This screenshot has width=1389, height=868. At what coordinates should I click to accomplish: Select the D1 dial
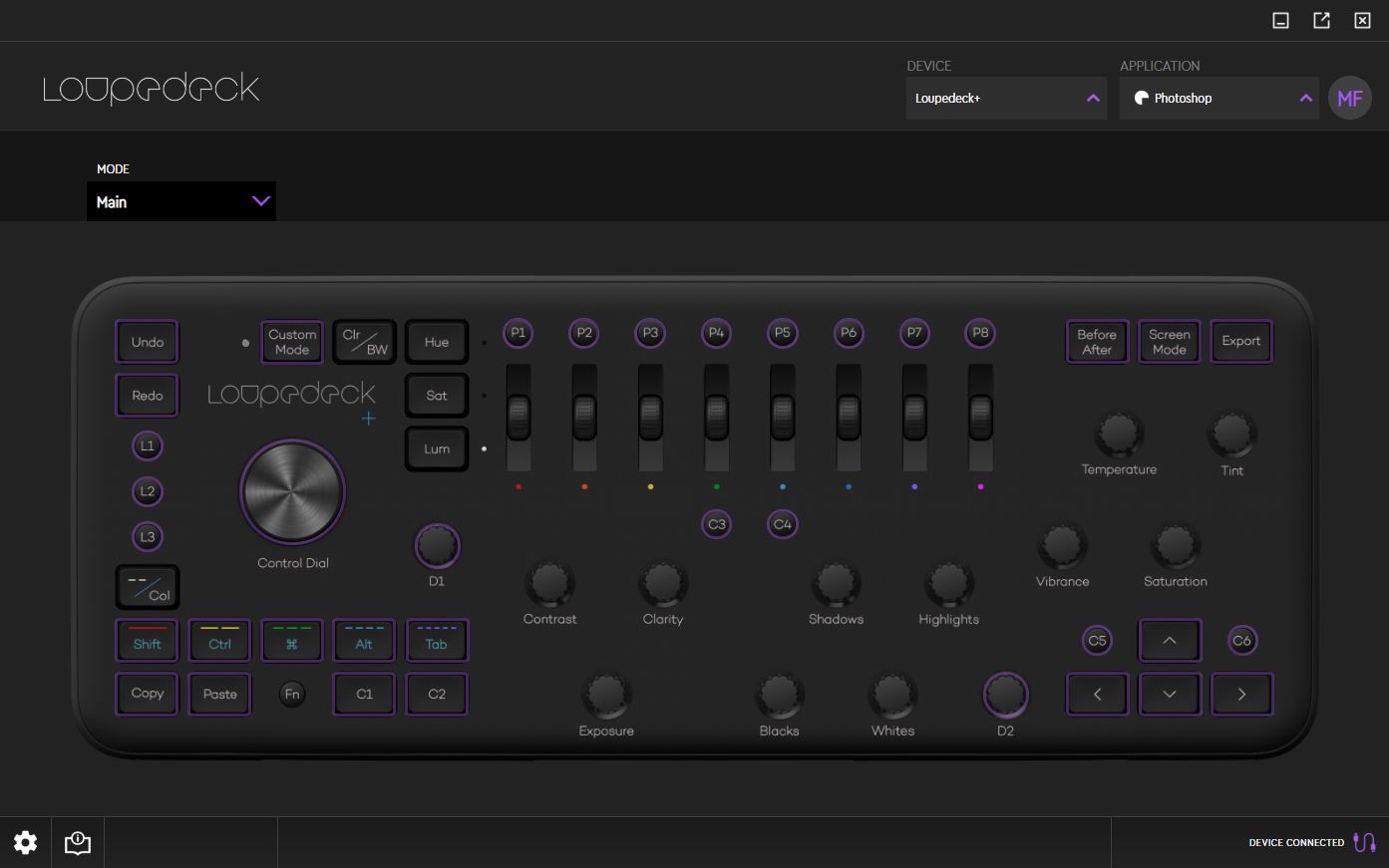[x=437, y=545]
